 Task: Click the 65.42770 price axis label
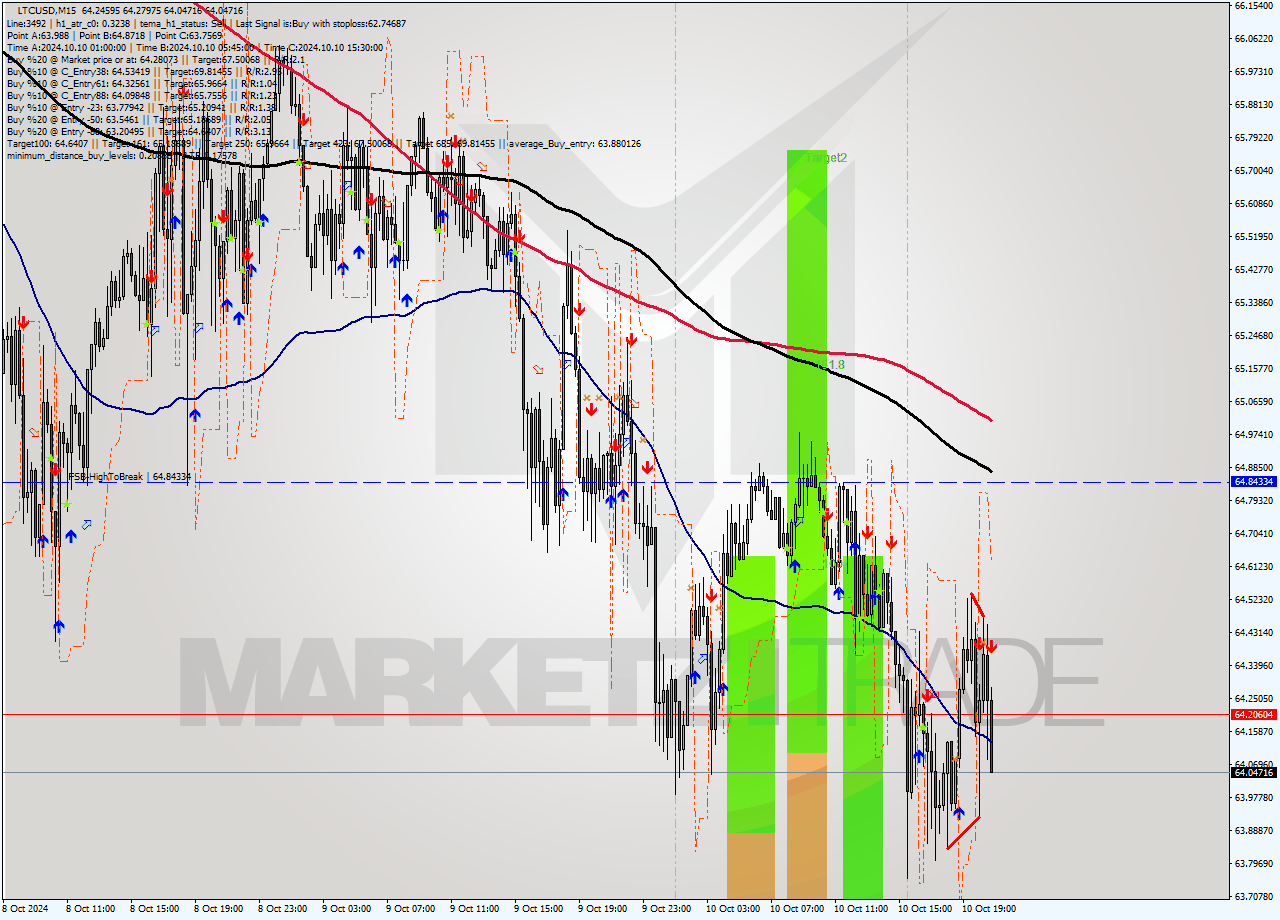point(1253,269)
